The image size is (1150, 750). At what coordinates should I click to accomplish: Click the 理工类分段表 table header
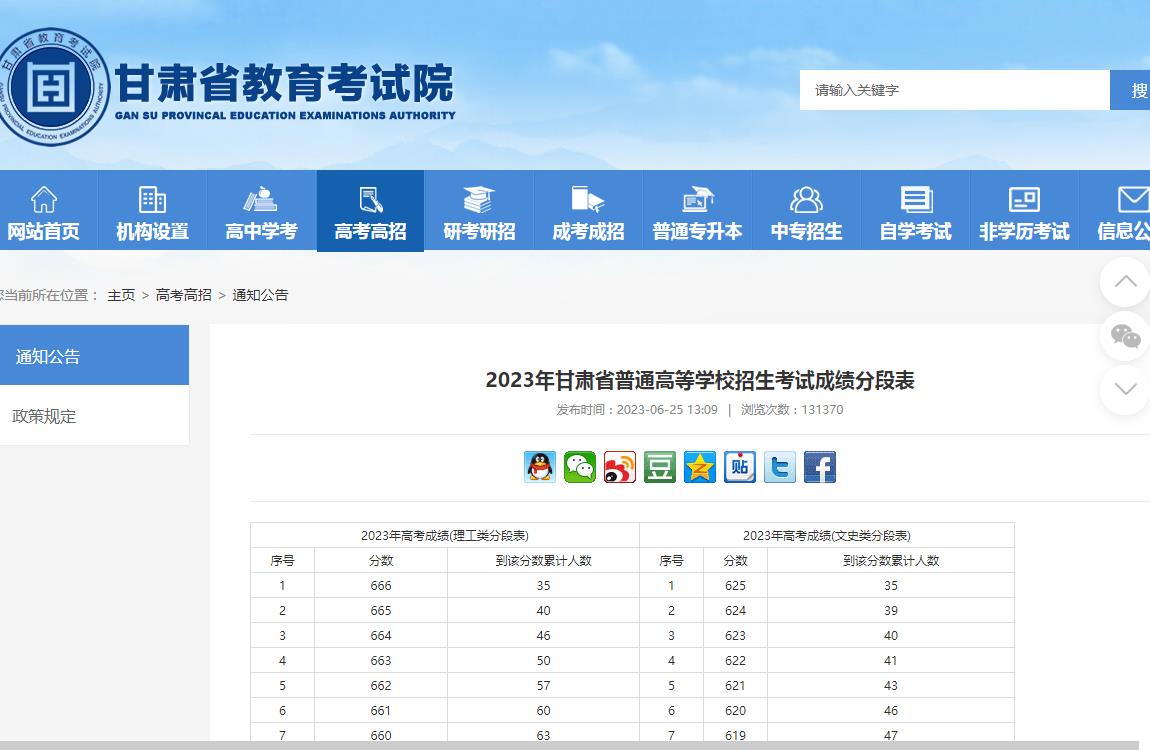pyautogui.click(x=444, y=535)
